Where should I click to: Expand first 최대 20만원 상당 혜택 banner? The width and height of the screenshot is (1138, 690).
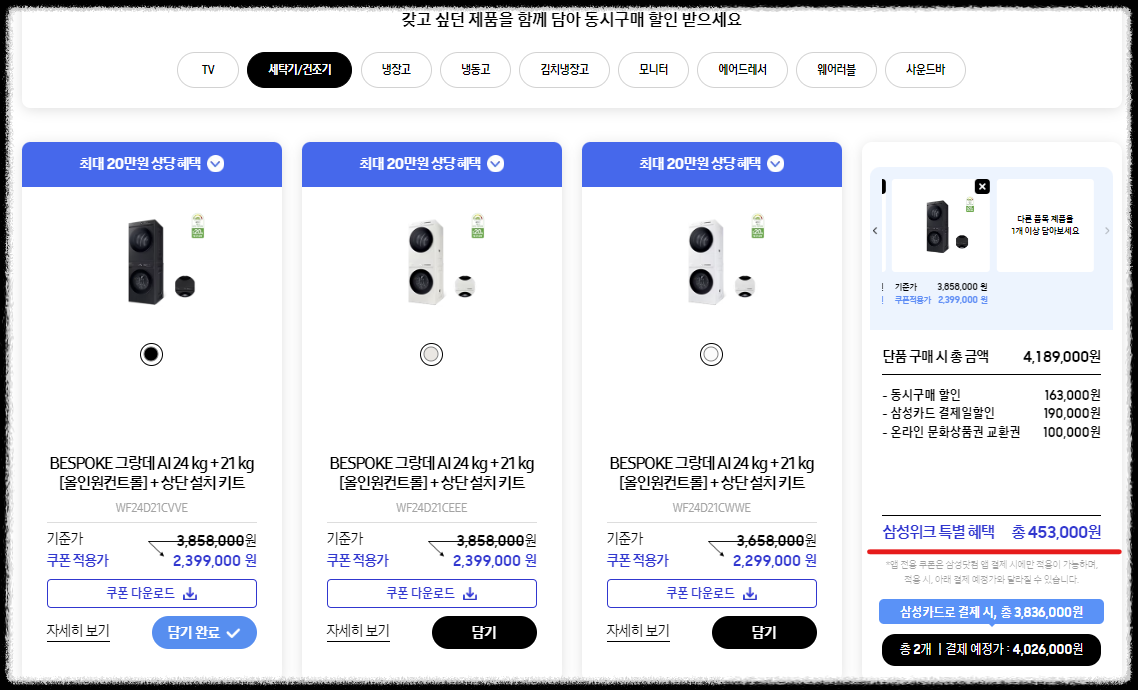pyautogui.click(x=215, y=163)
